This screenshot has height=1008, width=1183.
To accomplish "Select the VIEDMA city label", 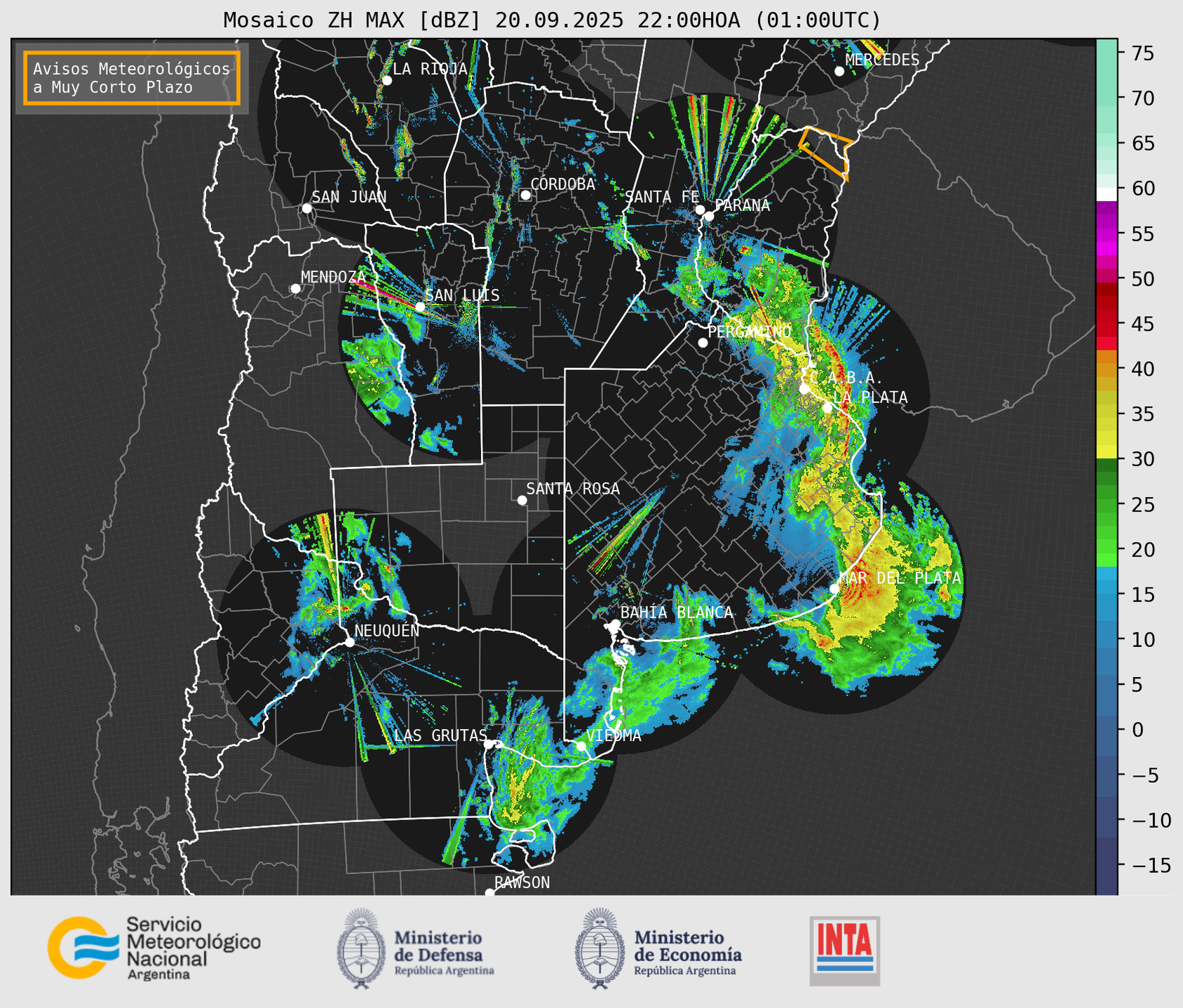I will coord(614,735).
